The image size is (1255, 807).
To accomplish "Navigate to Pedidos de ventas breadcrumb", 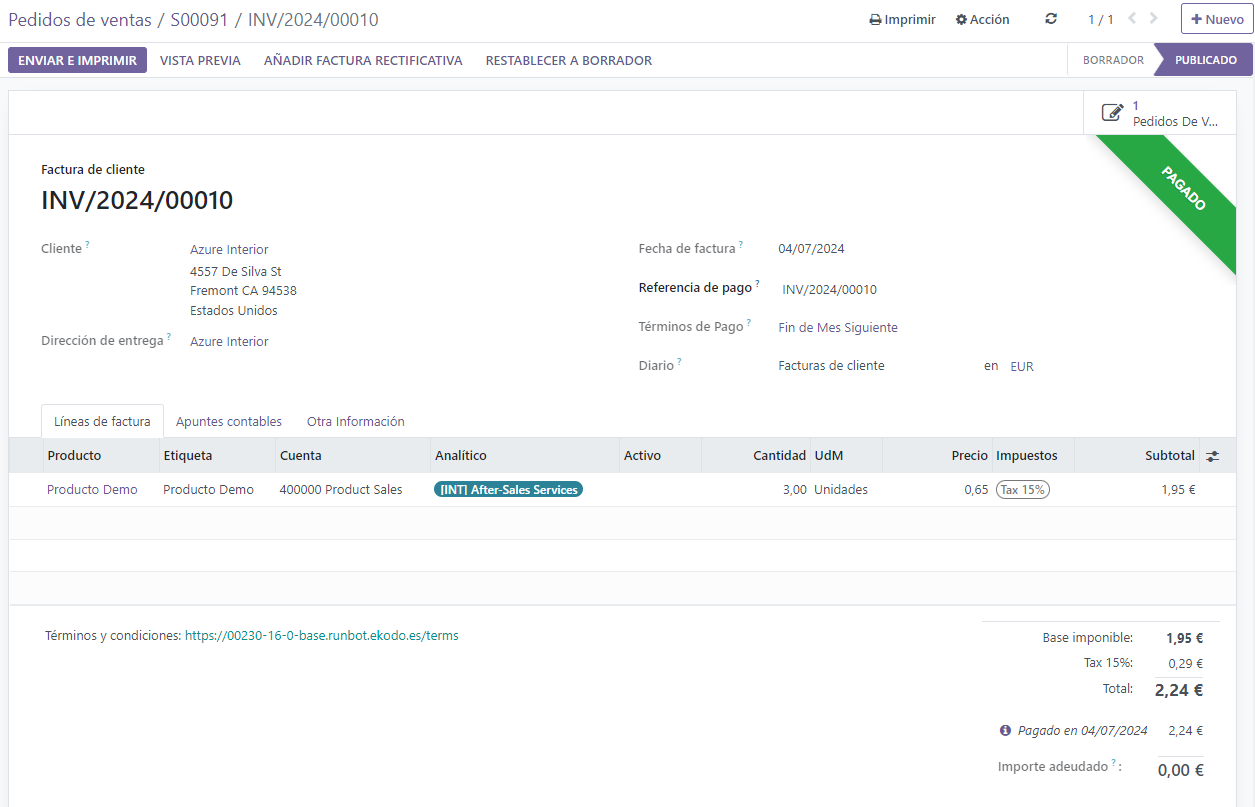I will tap(79, 20).
